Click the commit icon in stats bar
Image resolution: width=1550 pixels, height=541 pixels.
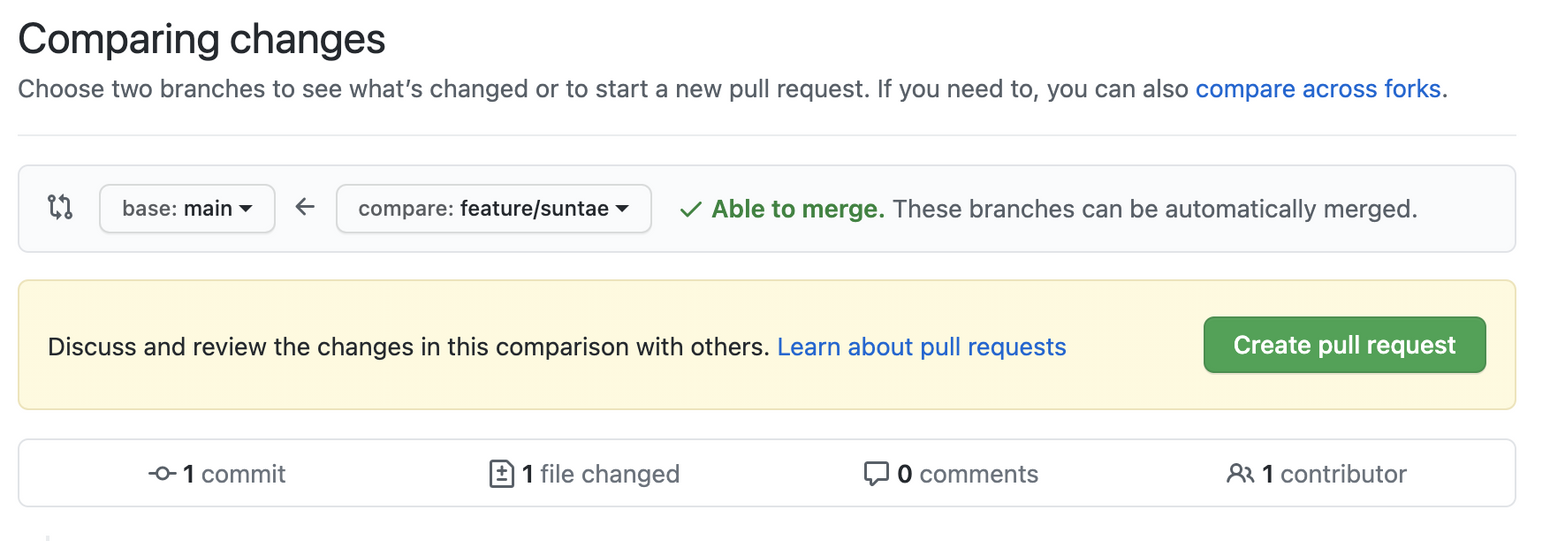(162, 474)
